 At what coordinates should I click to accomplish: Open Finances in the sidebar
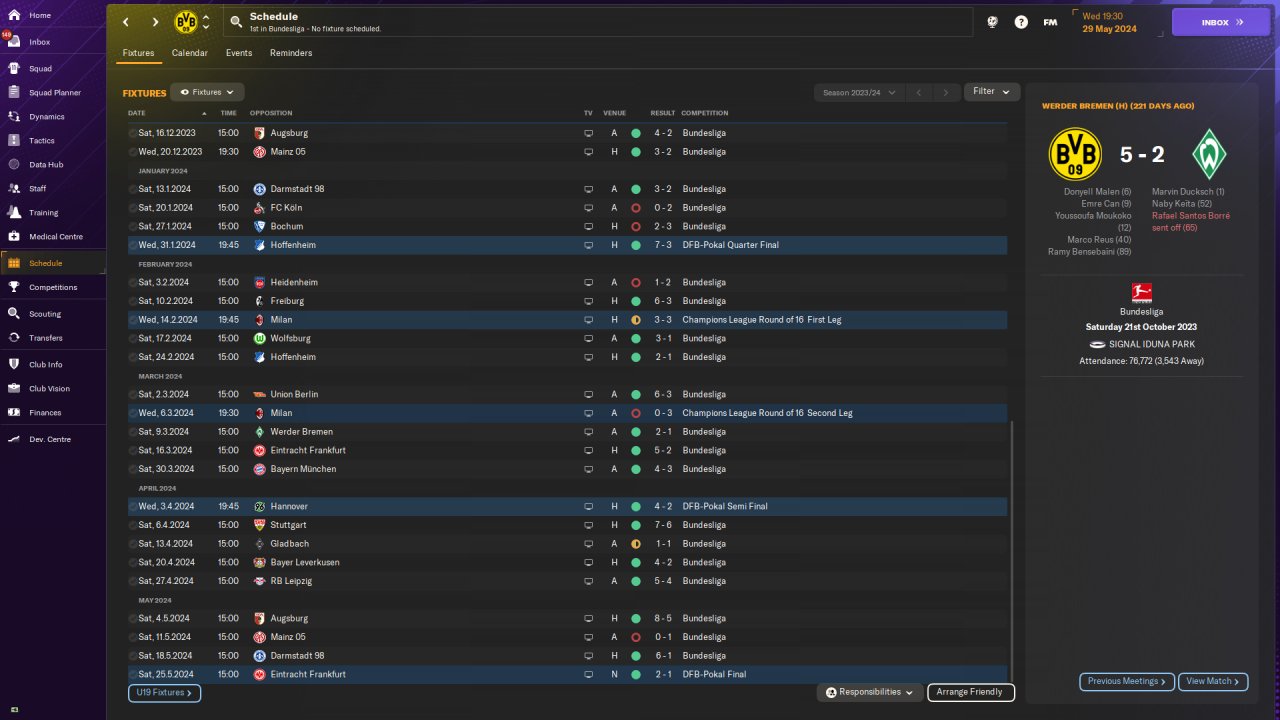[45, 412]
